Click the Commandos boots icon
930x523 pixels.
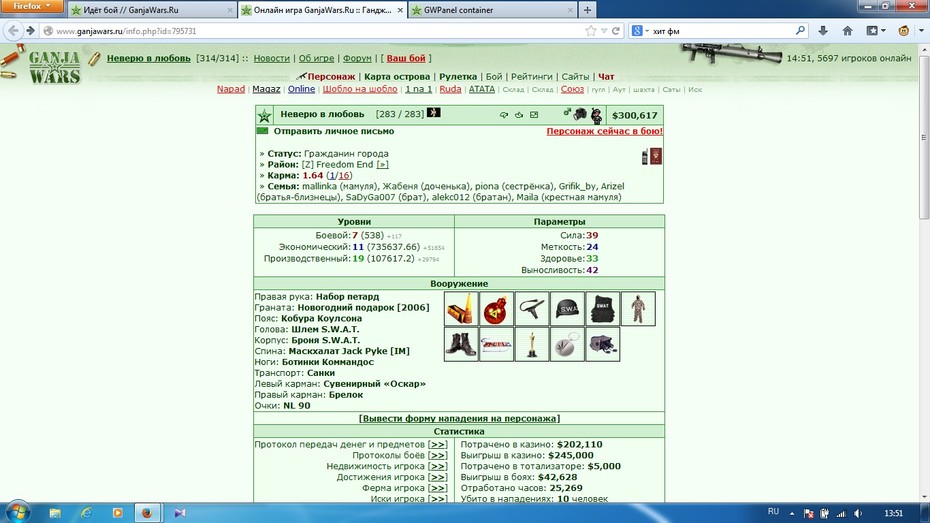click(x=461, y=344)
